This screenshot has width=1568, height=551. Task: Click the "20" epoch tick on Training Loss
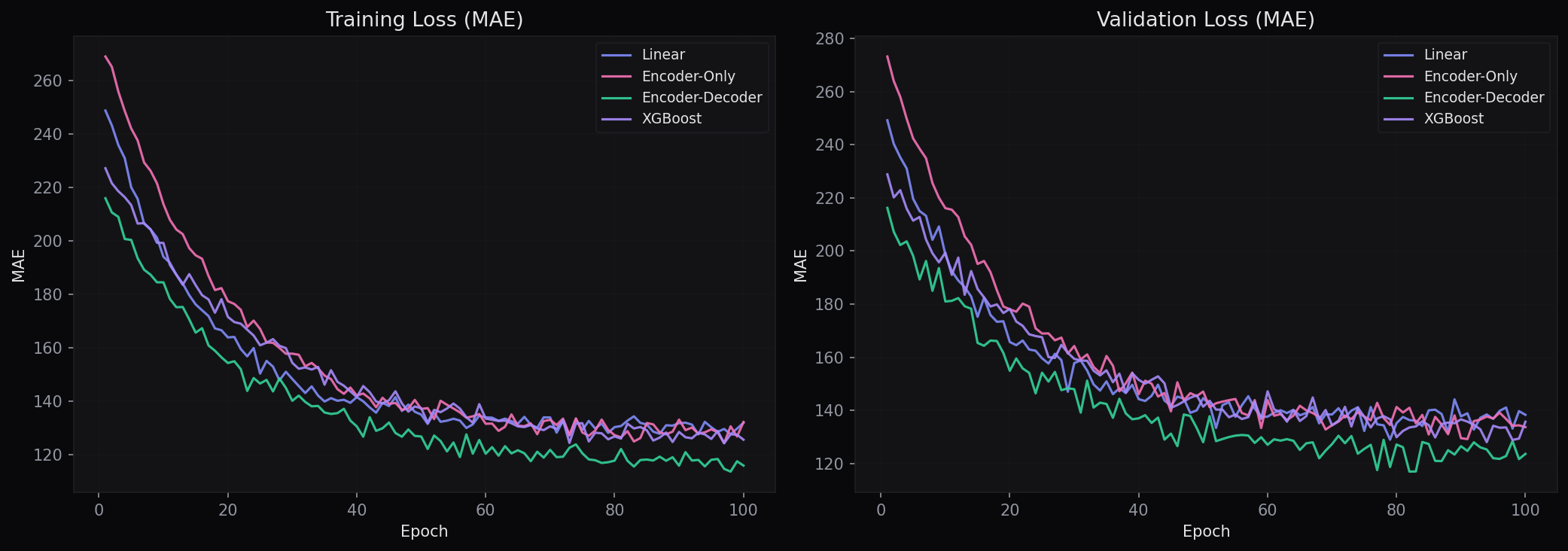(x=227, y=510)
